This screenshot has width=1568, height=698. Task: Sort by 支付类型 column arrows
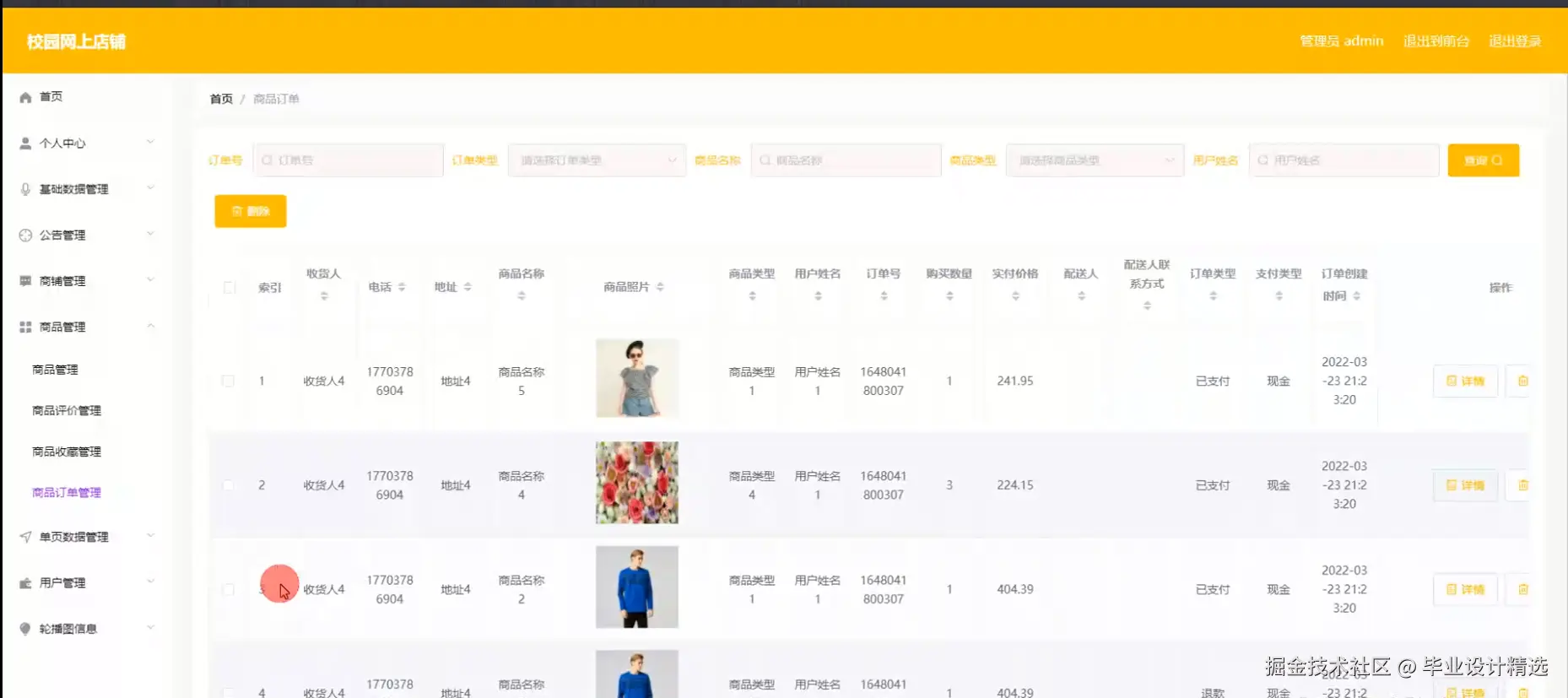[x=1279, y=296]
